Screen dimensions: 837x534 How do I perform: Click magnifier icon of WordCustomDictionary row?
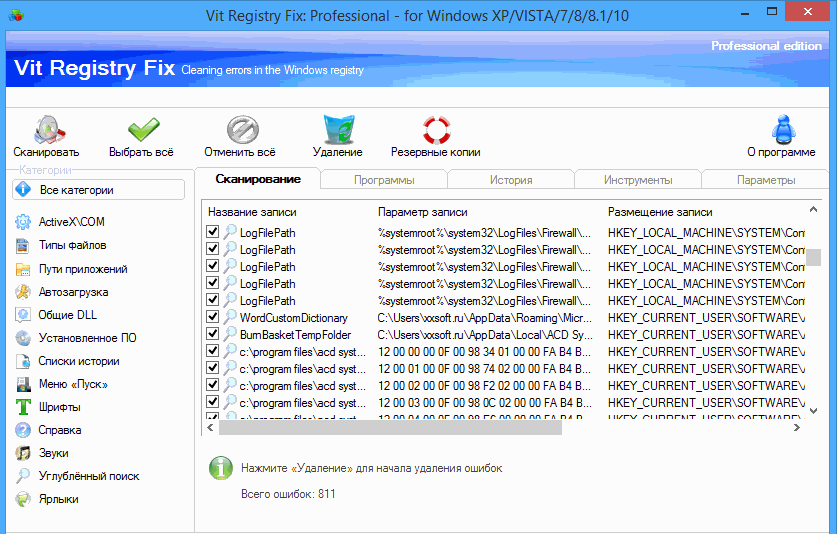click(230, 317)
